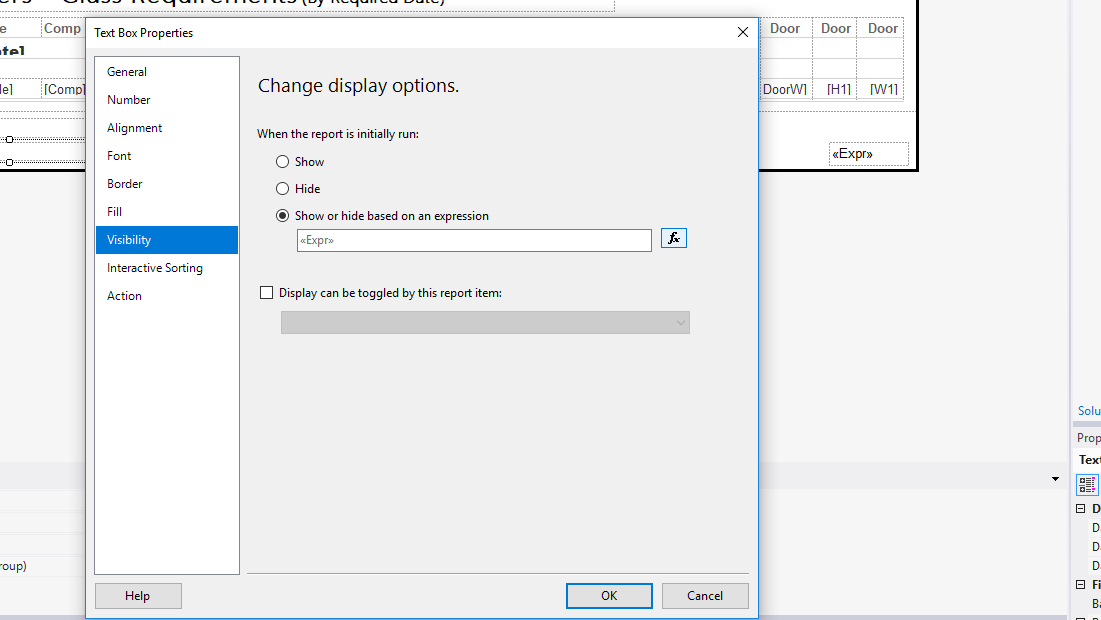
Task: Choose the Hide radio option
Action: 283,189
